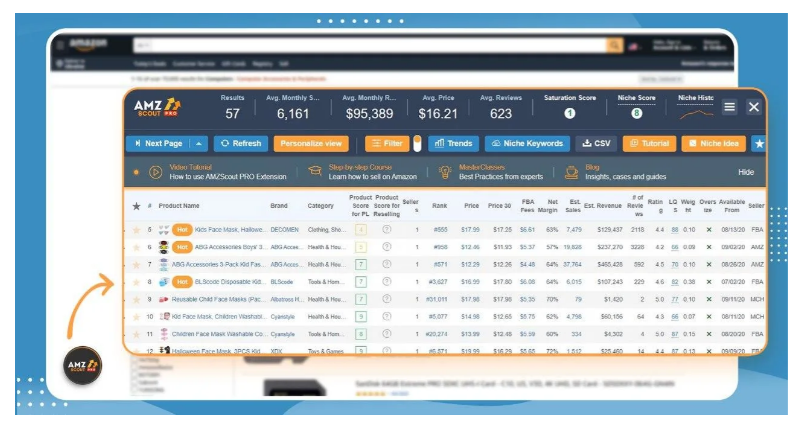Image resolution: width=803 pixels, height=432 pixels.
Task: Click resell score question icon for BLScode row
Action: tap(387, 282)
